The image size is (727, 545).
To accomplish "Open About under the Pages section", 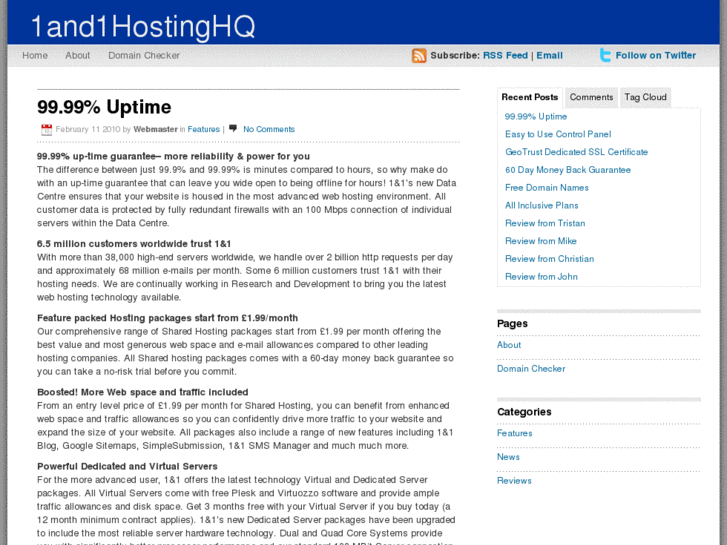I will point(509,345).
